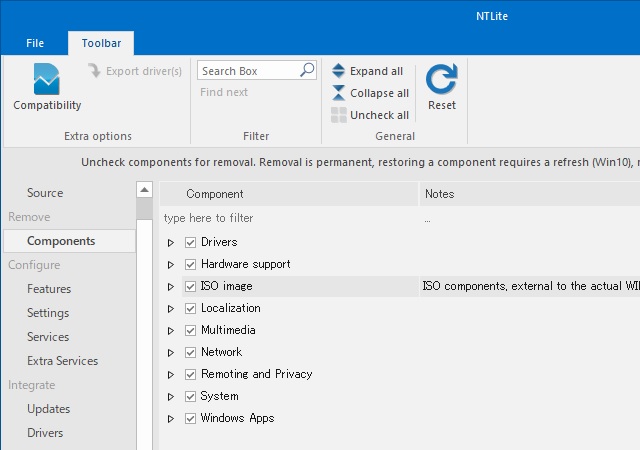Screen dimensions: 640x450
Task: Open the File ribbon tab
Action: (x=35, y=43)
